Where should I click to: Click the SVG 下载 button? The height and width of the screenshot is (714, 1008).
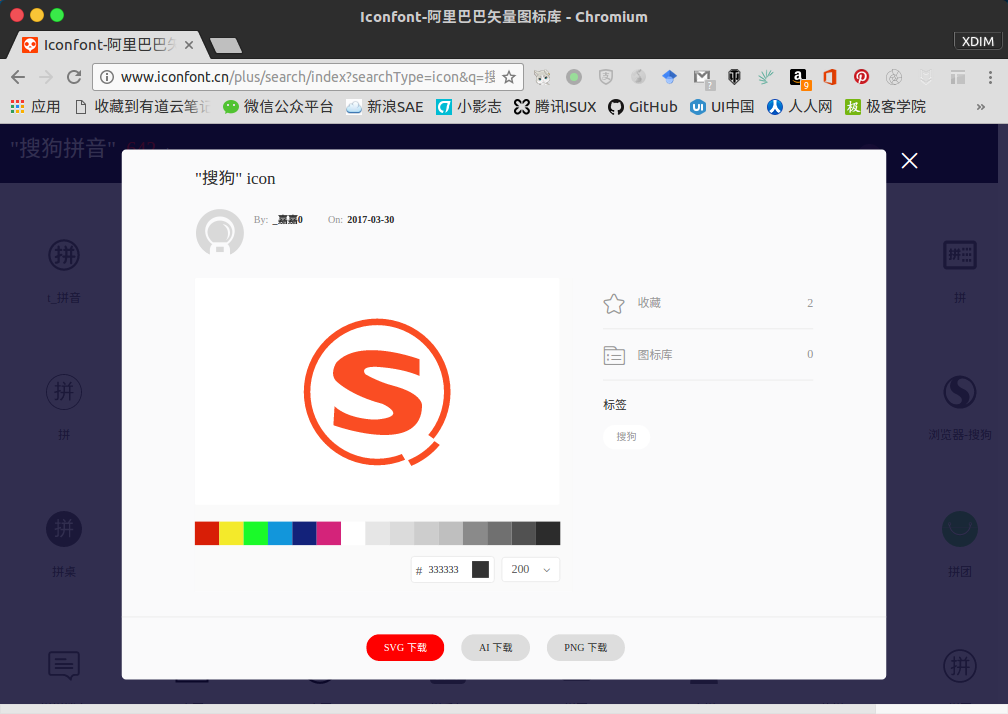click(405, 647)
